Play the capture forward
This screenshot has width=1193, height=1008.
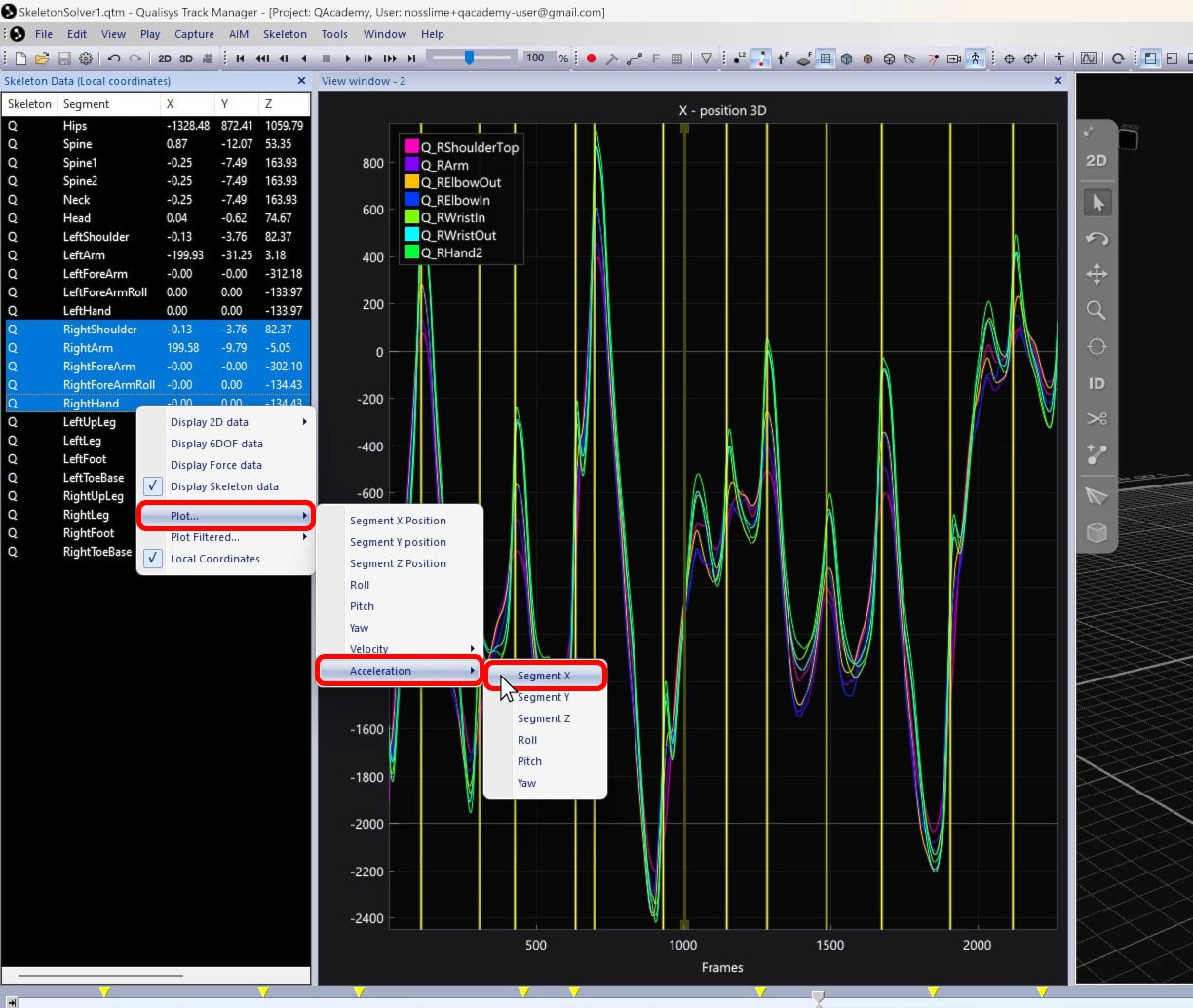pos(347,58)
